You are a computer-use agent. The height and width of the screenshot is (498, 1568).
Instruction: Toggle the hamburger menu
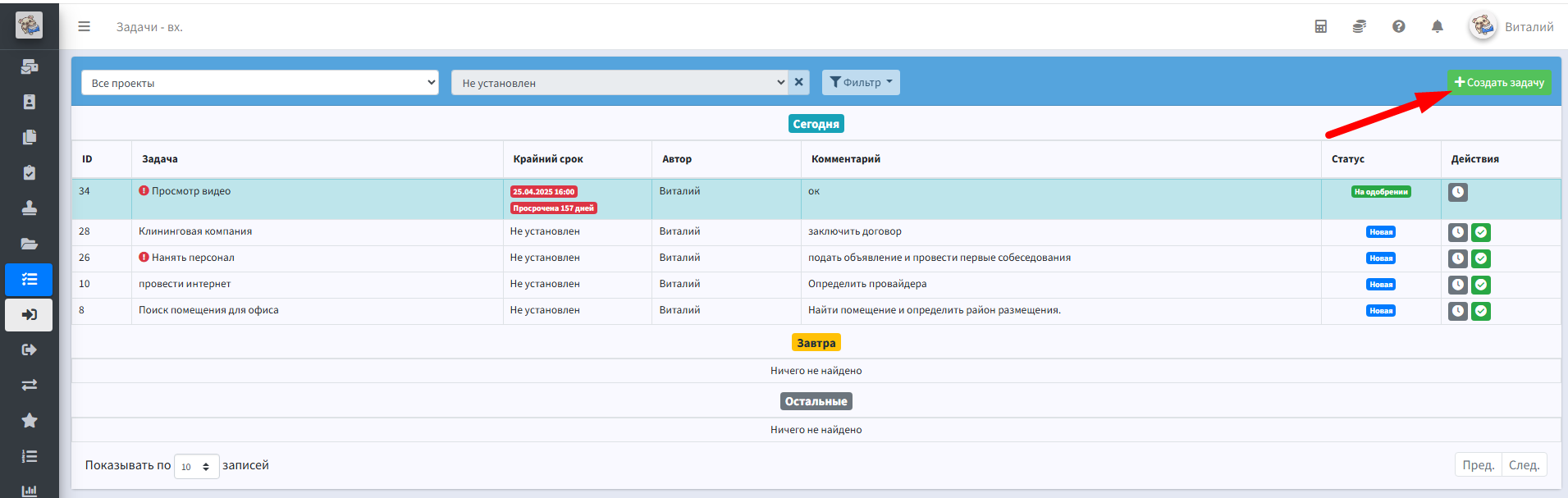pos(84,26)
